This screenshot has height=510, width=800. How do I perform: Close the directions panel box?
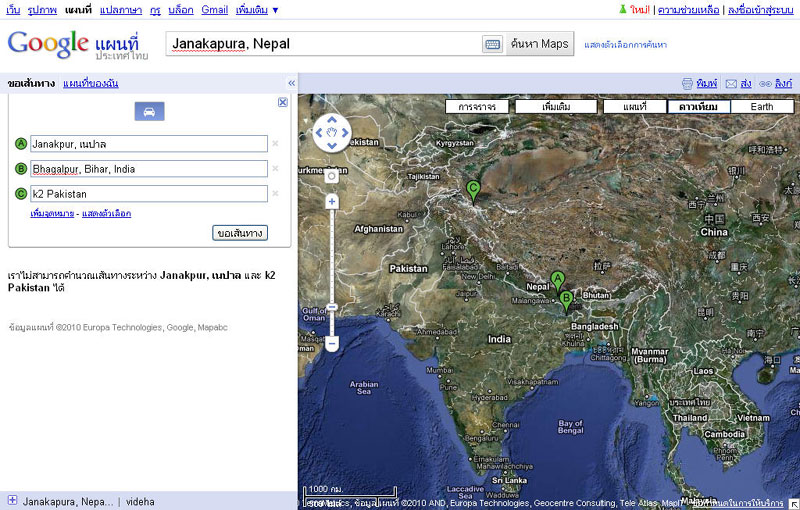(283, 102)
